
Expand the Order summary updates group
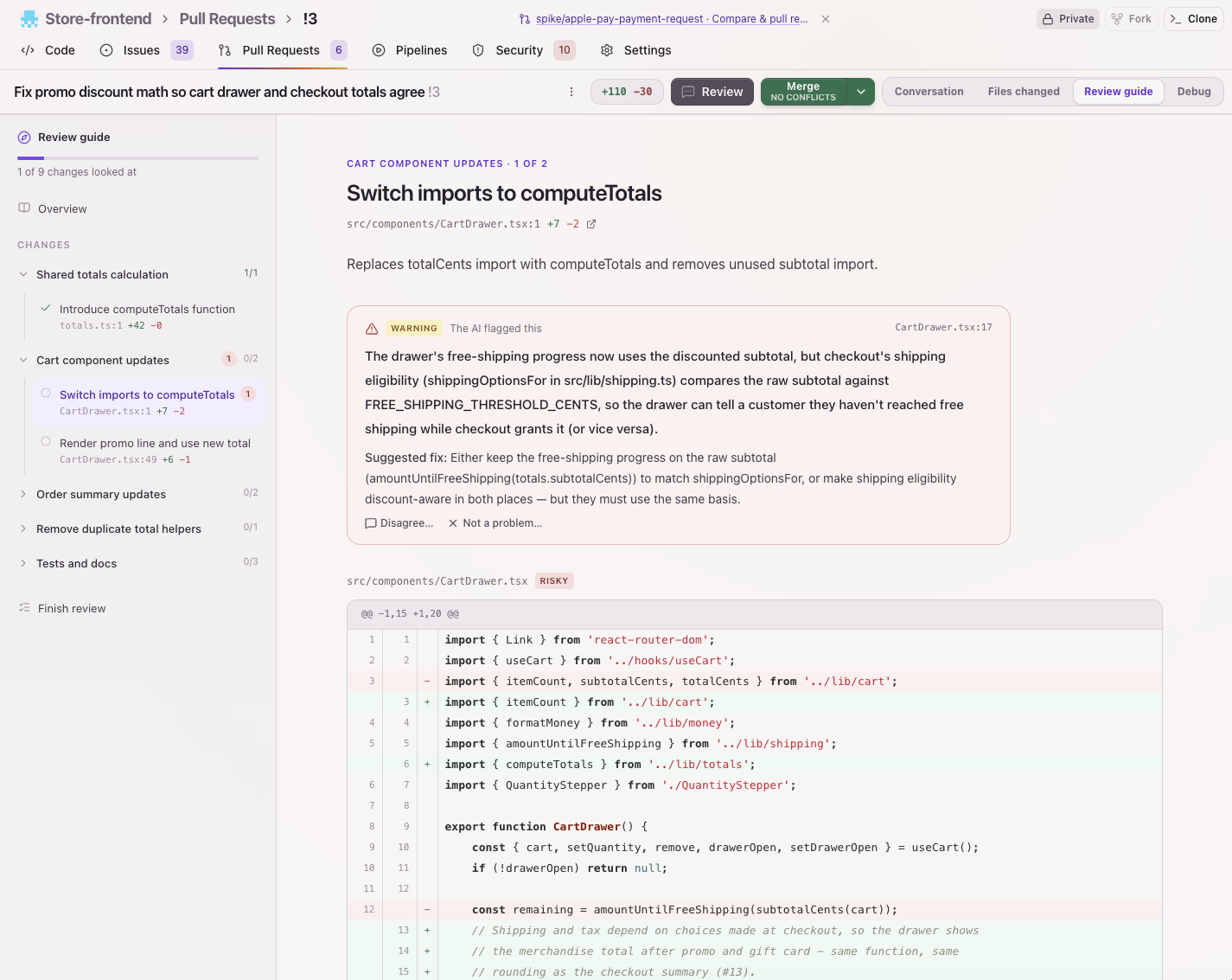tap(23, 494)
